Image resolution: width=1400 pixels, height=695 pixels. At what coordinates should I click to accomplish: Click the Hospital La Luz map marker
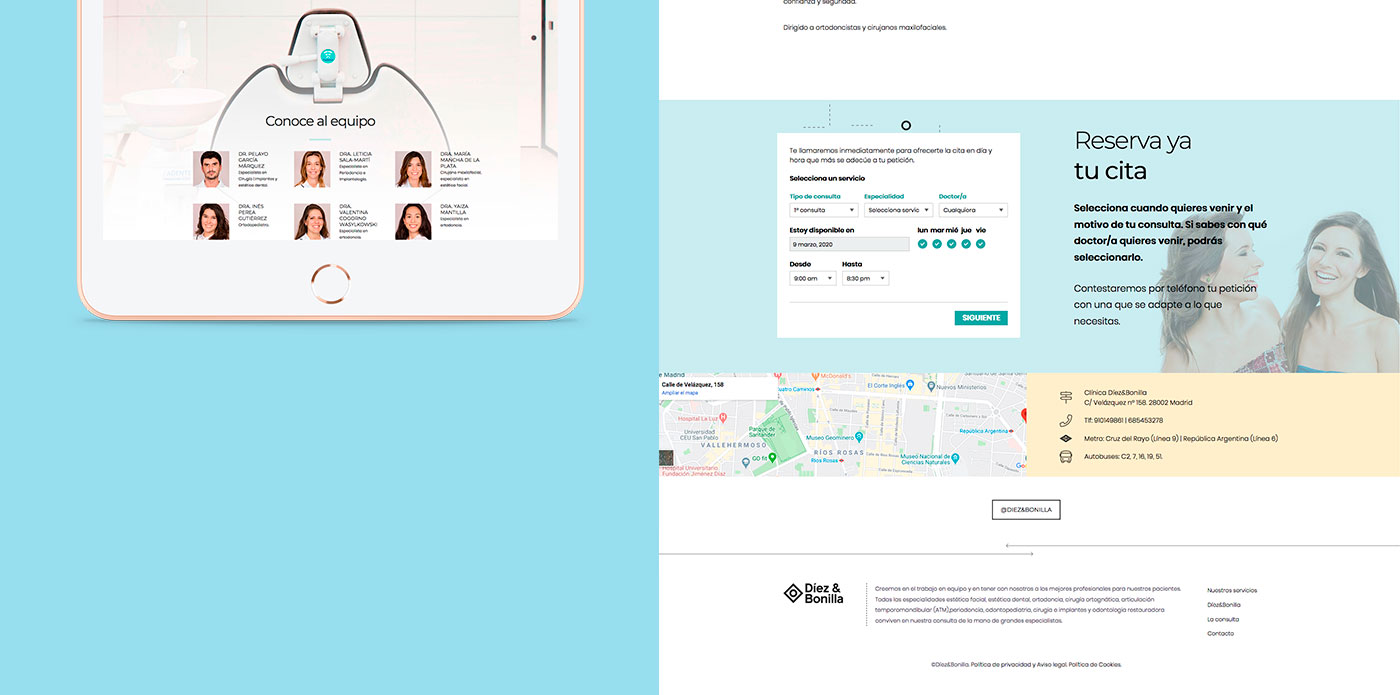[x=721, y=419]
